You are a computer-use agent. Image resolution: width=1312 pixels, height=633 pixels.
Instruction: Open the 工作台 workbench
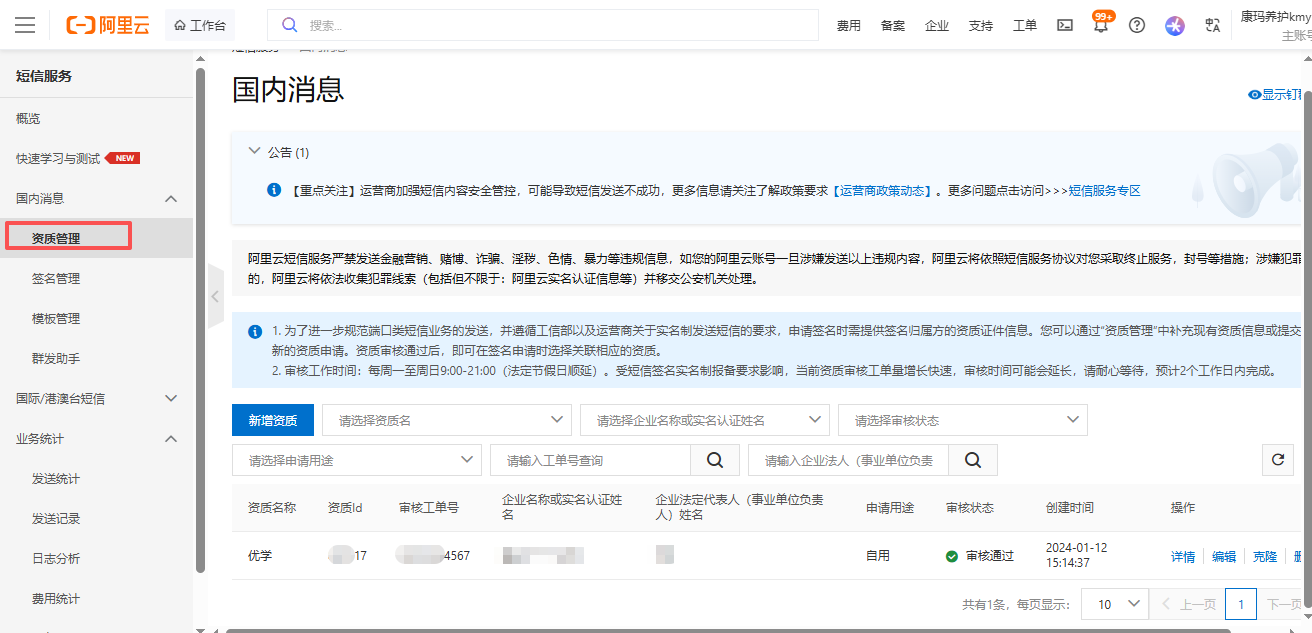click(199, 24)
